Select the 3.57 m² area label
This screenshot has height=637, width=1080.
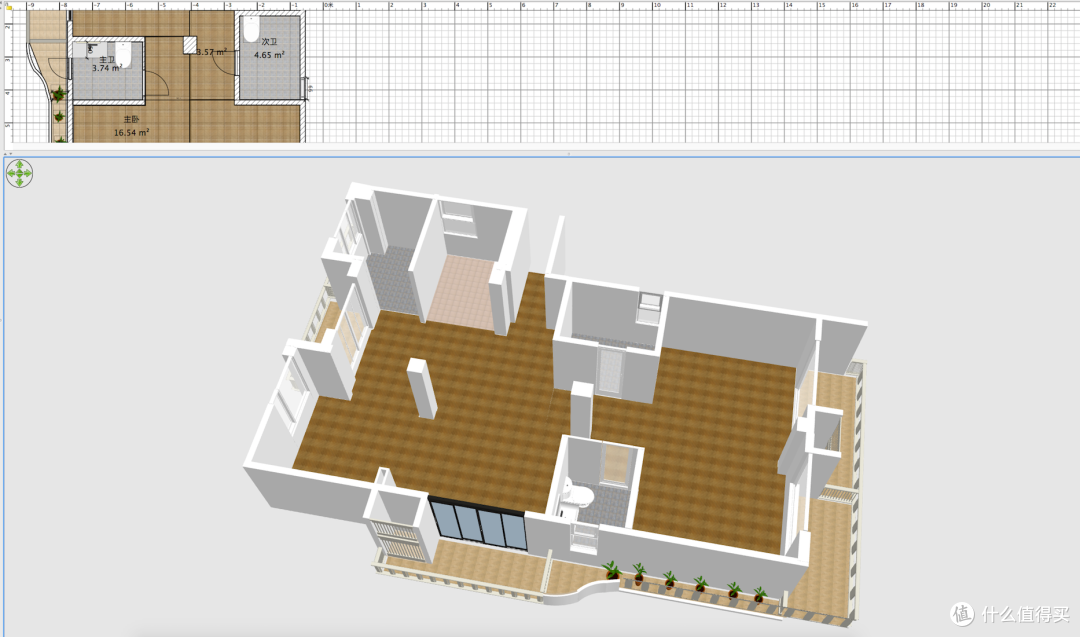(x=211, y=52)
